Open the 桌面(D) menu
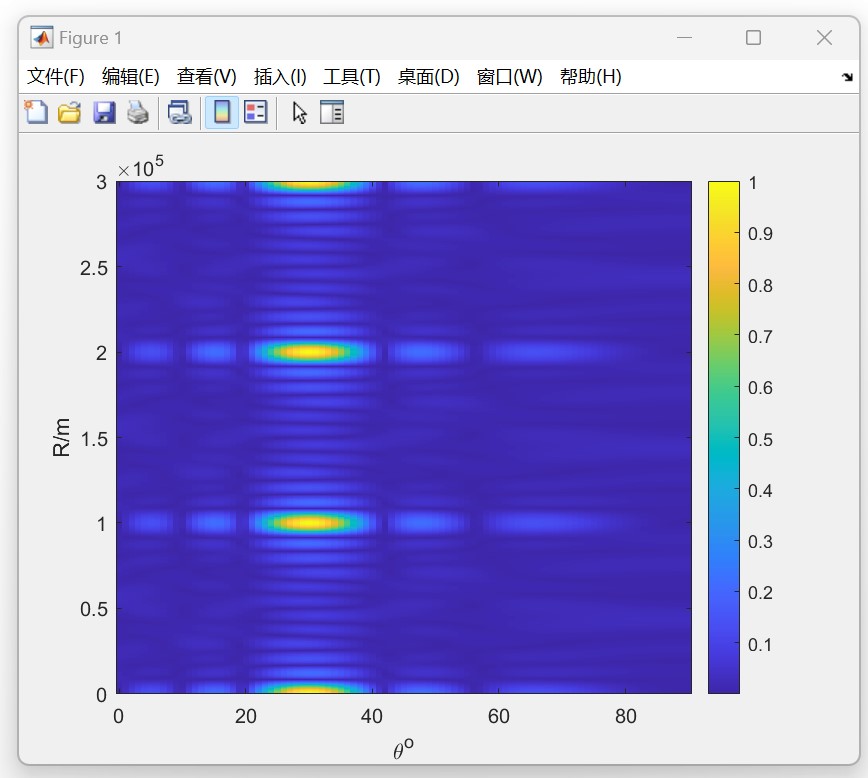Image resolution: width=868 pixels, height=778 pixels. [x=428, y=76]
